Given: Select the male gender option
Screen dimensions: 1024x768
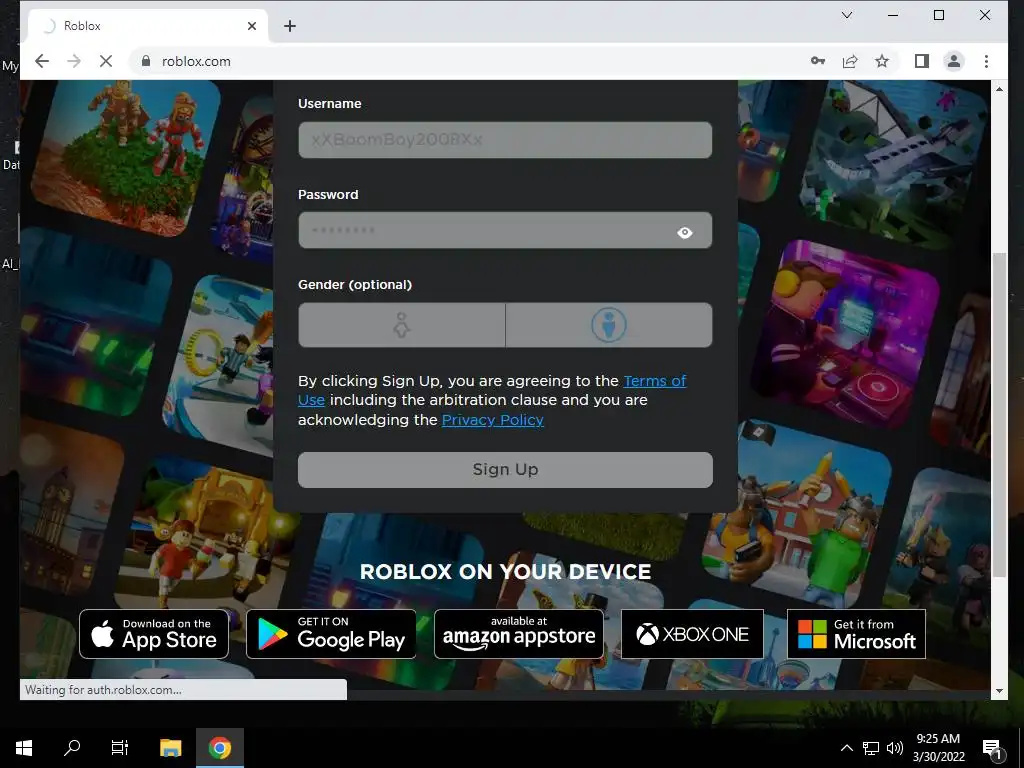Looking at the screenshot, I should point(609,325).
